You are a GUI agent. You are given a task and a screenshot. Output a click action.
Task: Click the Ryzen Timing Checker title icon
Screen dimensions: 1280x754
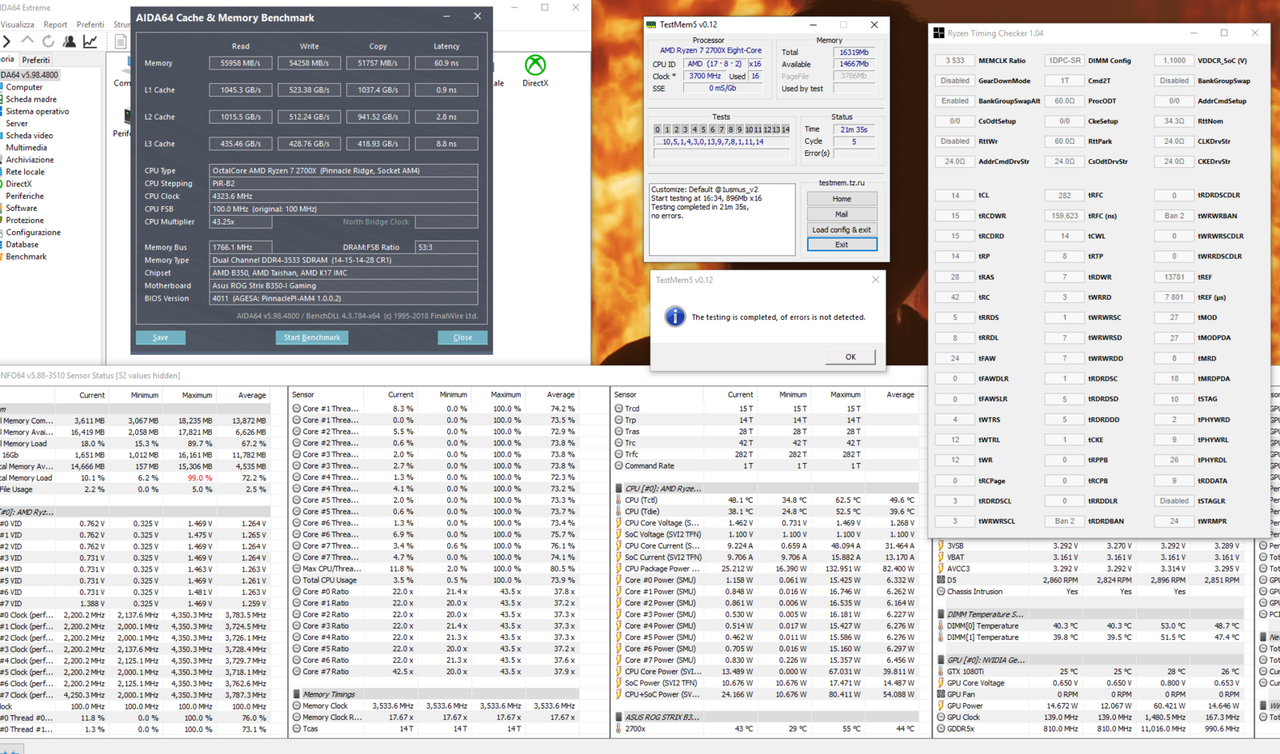point(939,33)
